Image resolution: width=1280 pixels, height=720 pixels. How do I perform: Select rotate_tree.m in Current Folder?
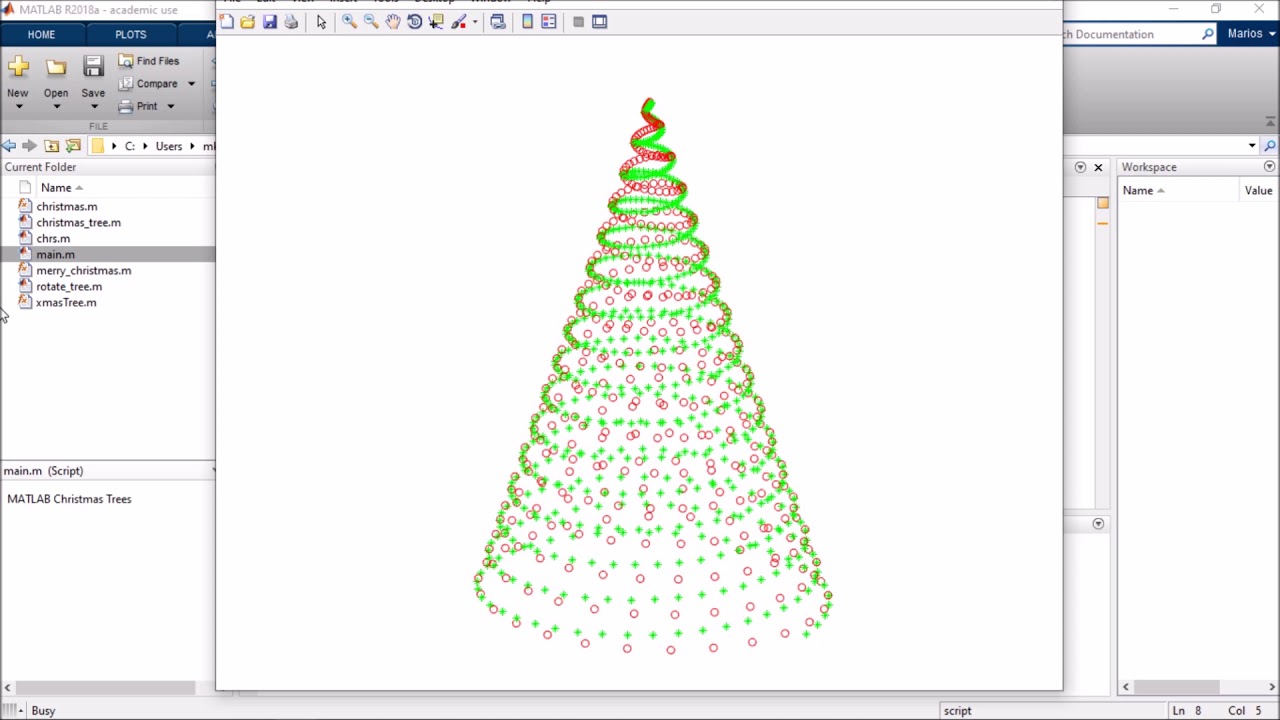tap(69, 287)
